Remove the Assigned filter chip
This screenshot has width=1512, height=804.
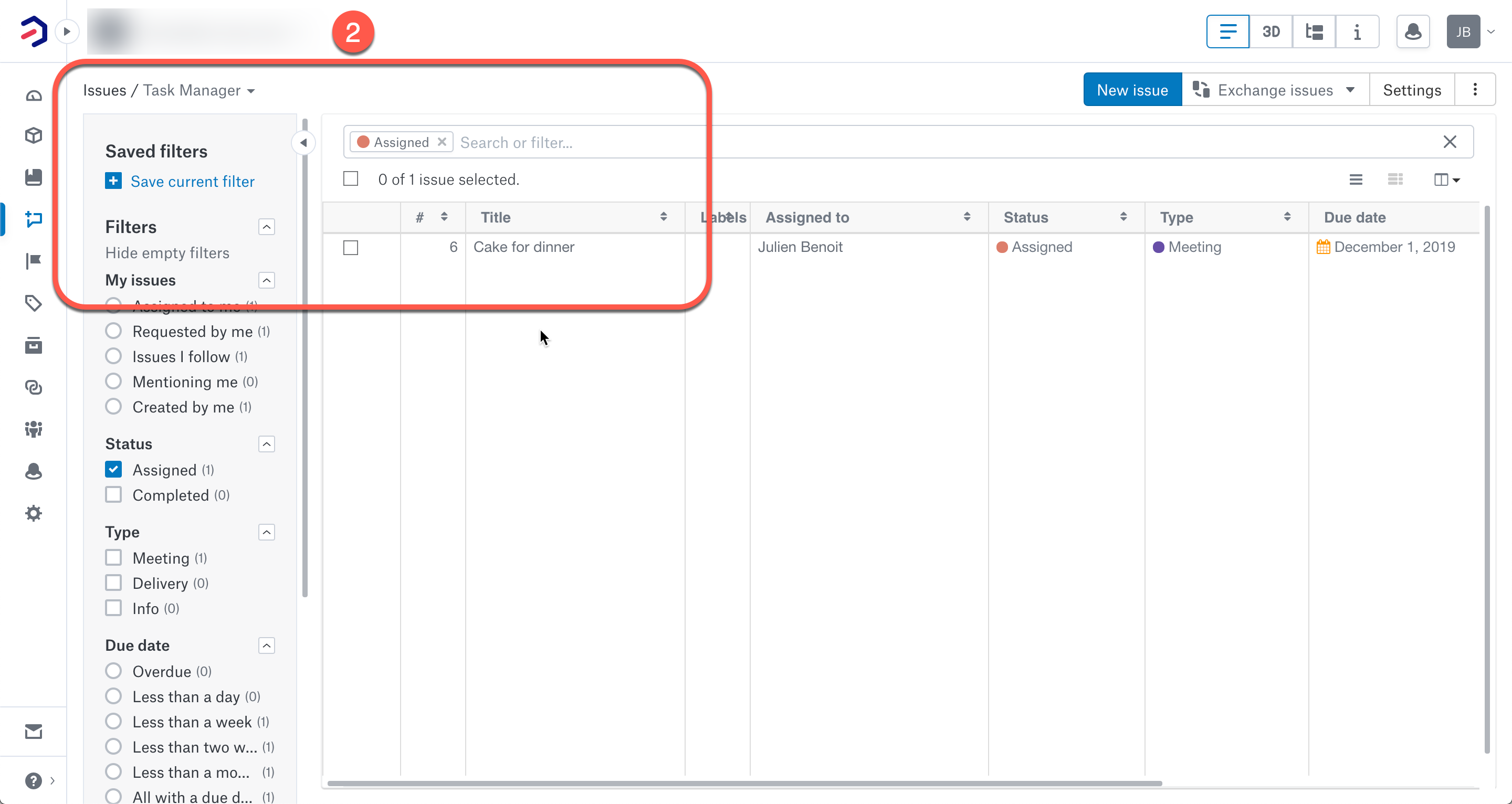coord(442,141)
